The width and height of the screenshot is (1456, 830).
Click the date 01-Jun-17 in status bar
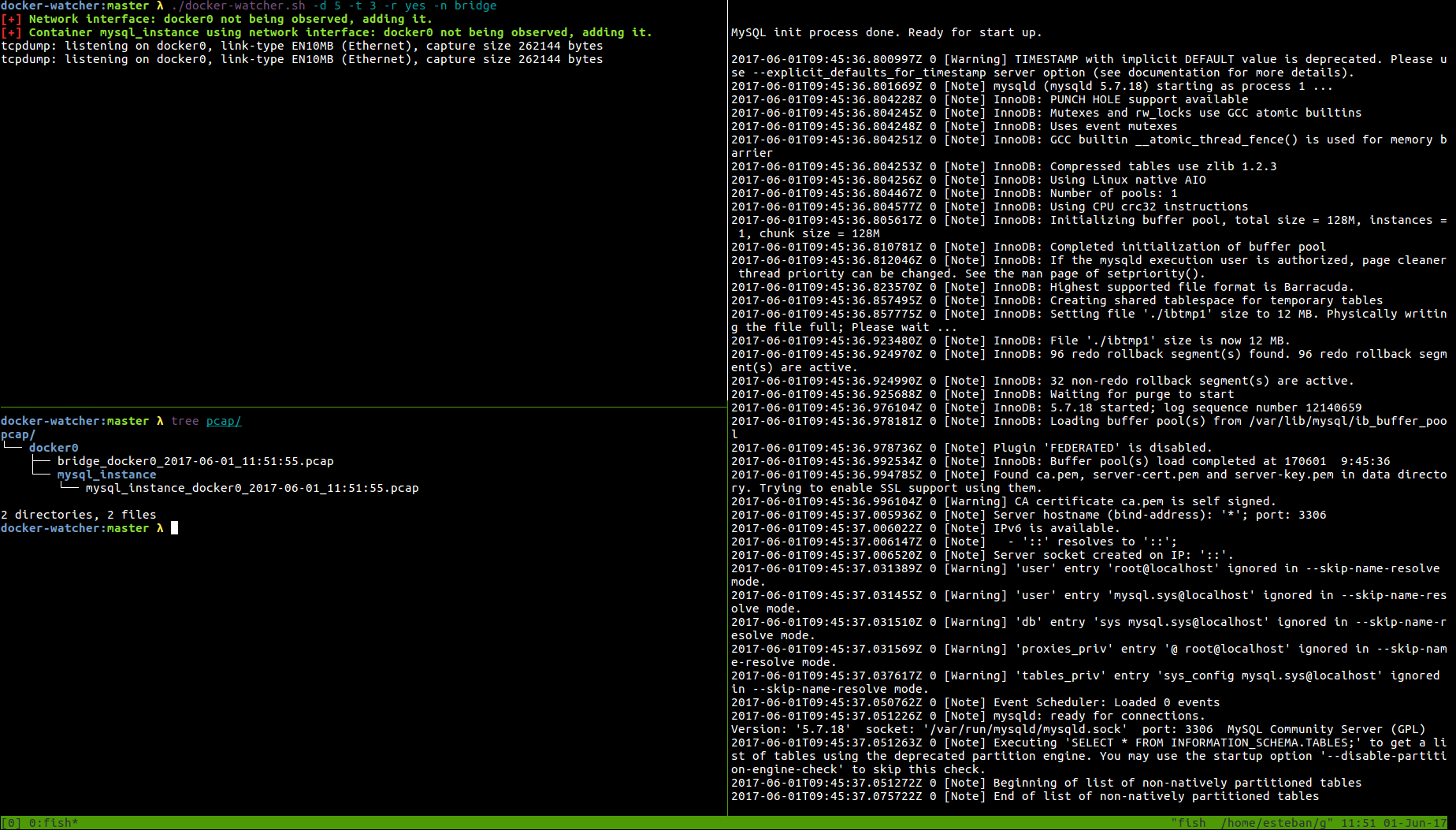pyautogui.click(x=1415, y=823)
